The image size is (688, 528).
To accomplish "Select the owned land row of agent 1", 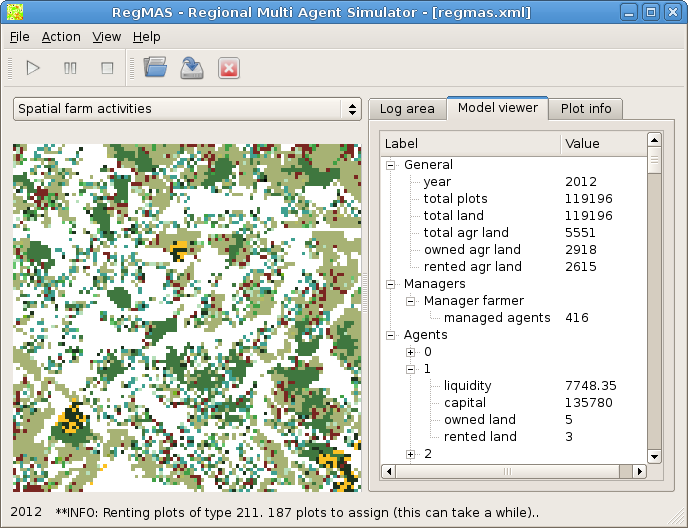I will click(513, 420).
